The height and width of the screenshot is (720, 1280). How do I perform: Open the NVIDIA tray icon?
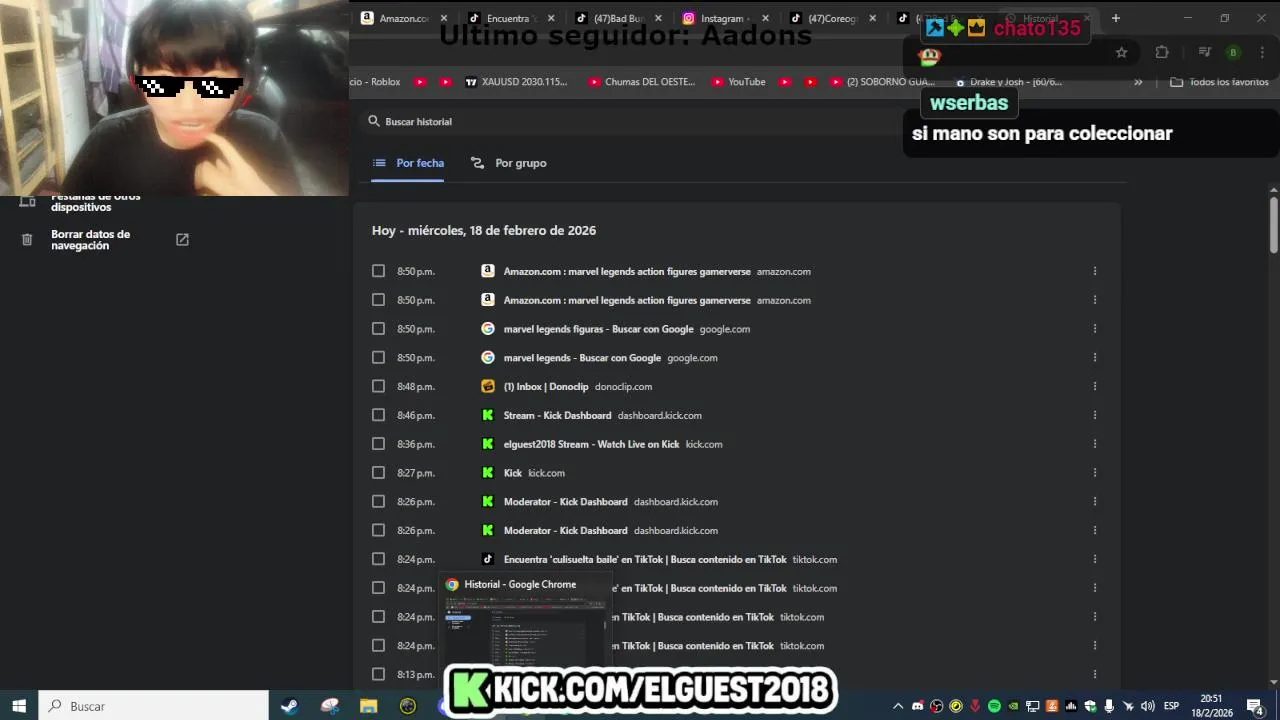click(x=1013, y=706)
